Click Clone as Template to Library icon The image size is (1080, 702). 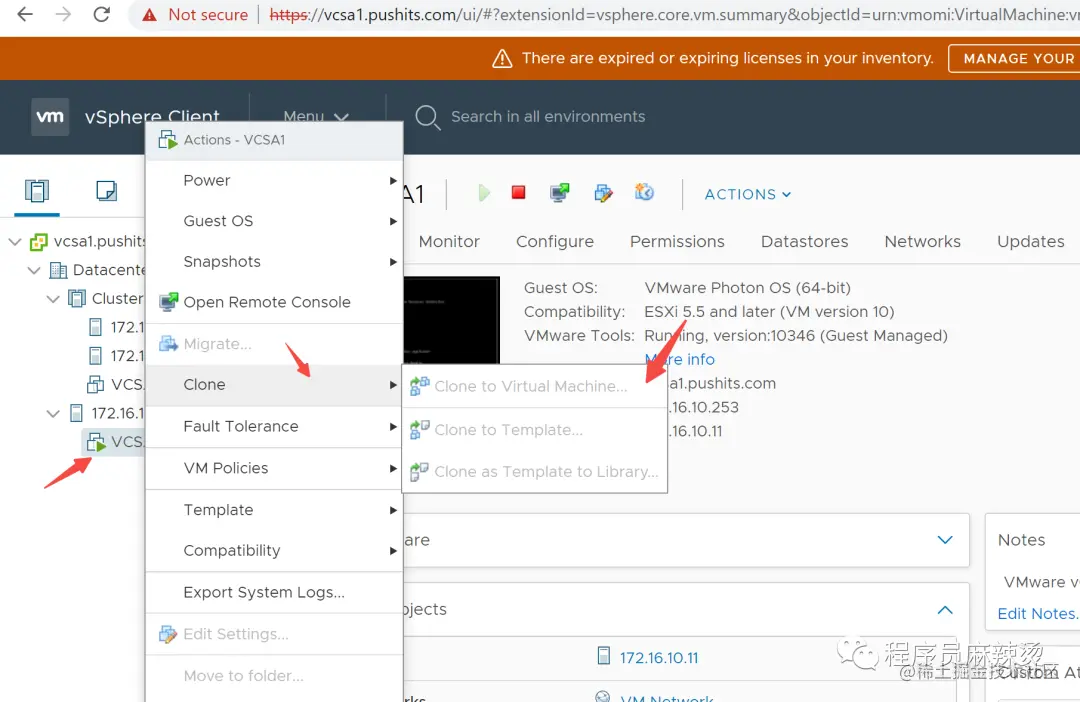click(419, 471)
